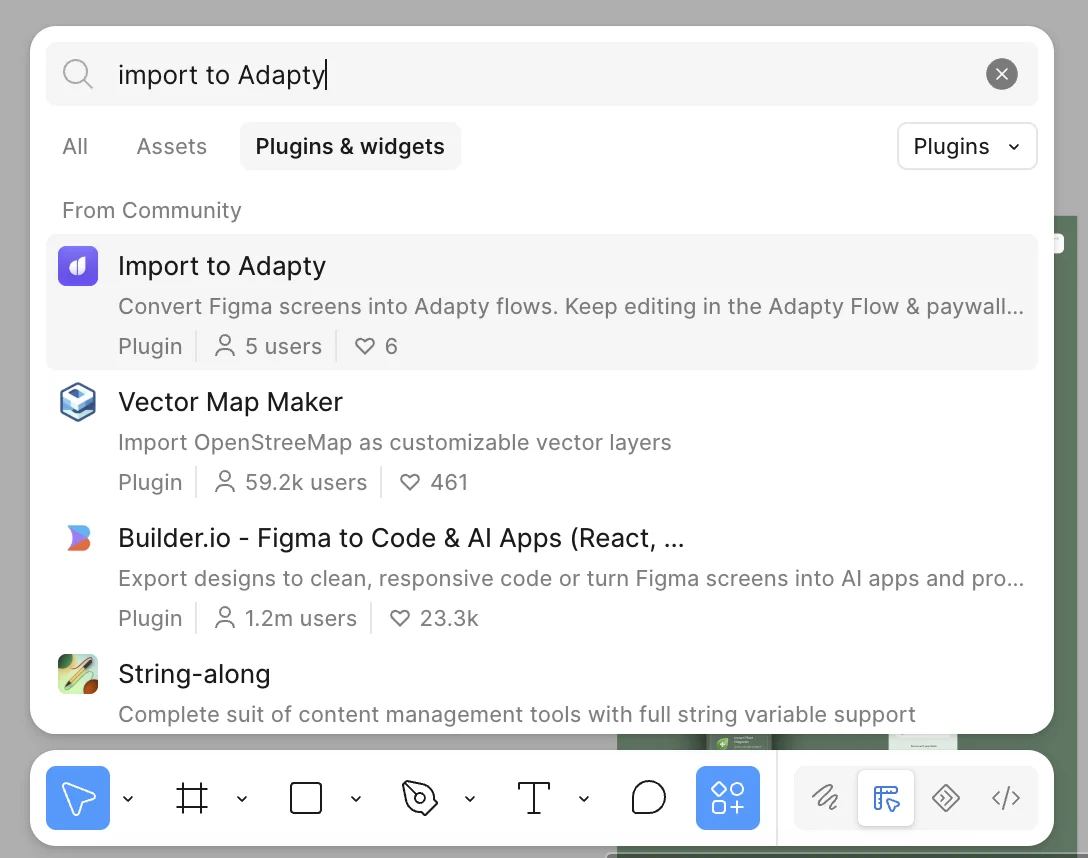Open the Builder.io plugin result

(x=541, y=574)
